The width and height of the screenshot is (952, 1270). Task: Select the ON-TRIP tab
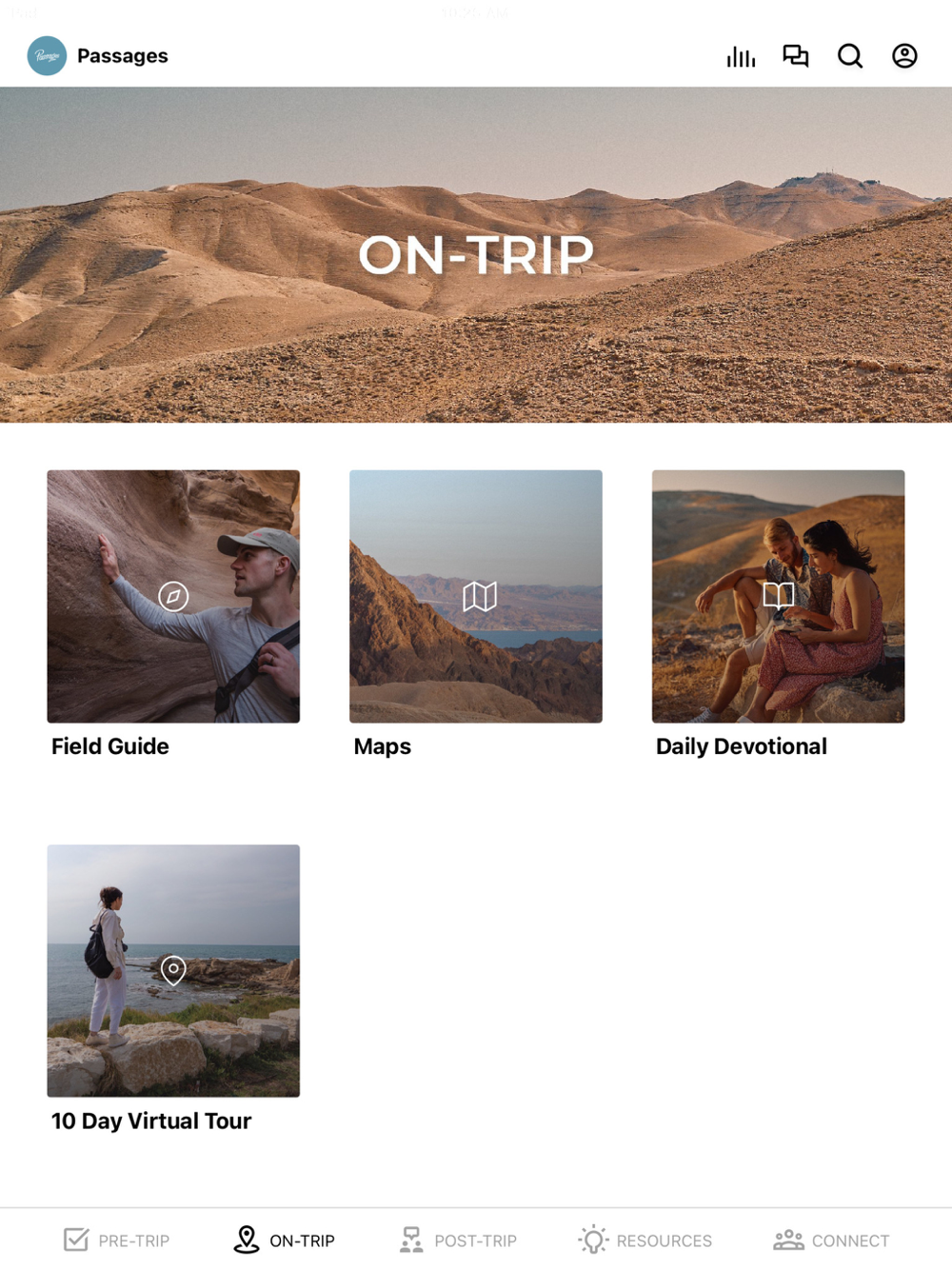click(x=284, y=1240)
